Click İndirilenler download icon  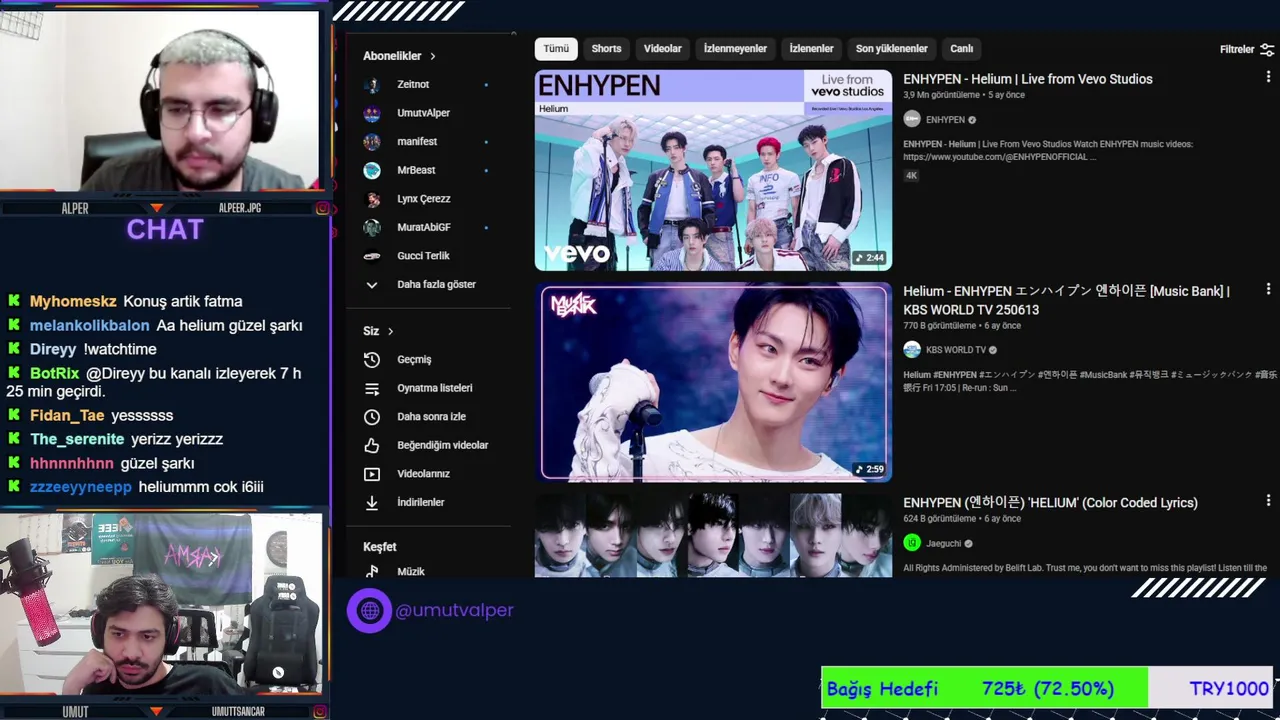point(372,502)
